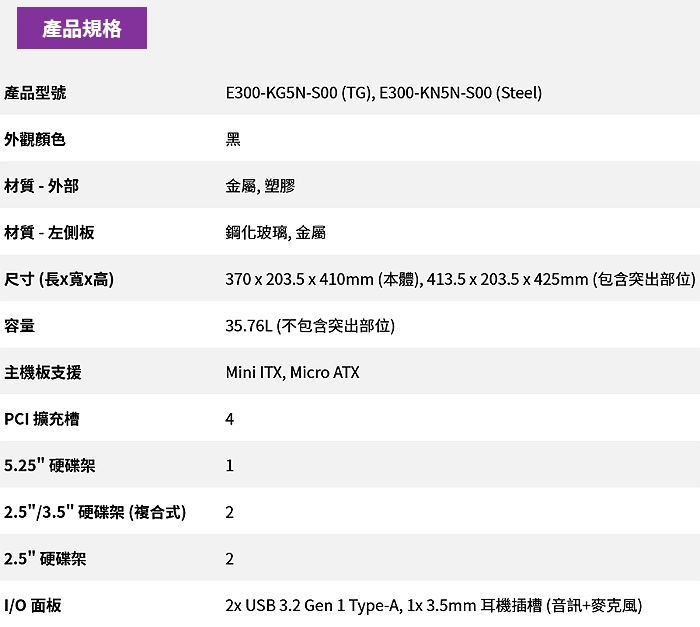Select the 外觀顏色 row label
The height and width of the screenshot is (627, 700).
[x=35, y=139]
